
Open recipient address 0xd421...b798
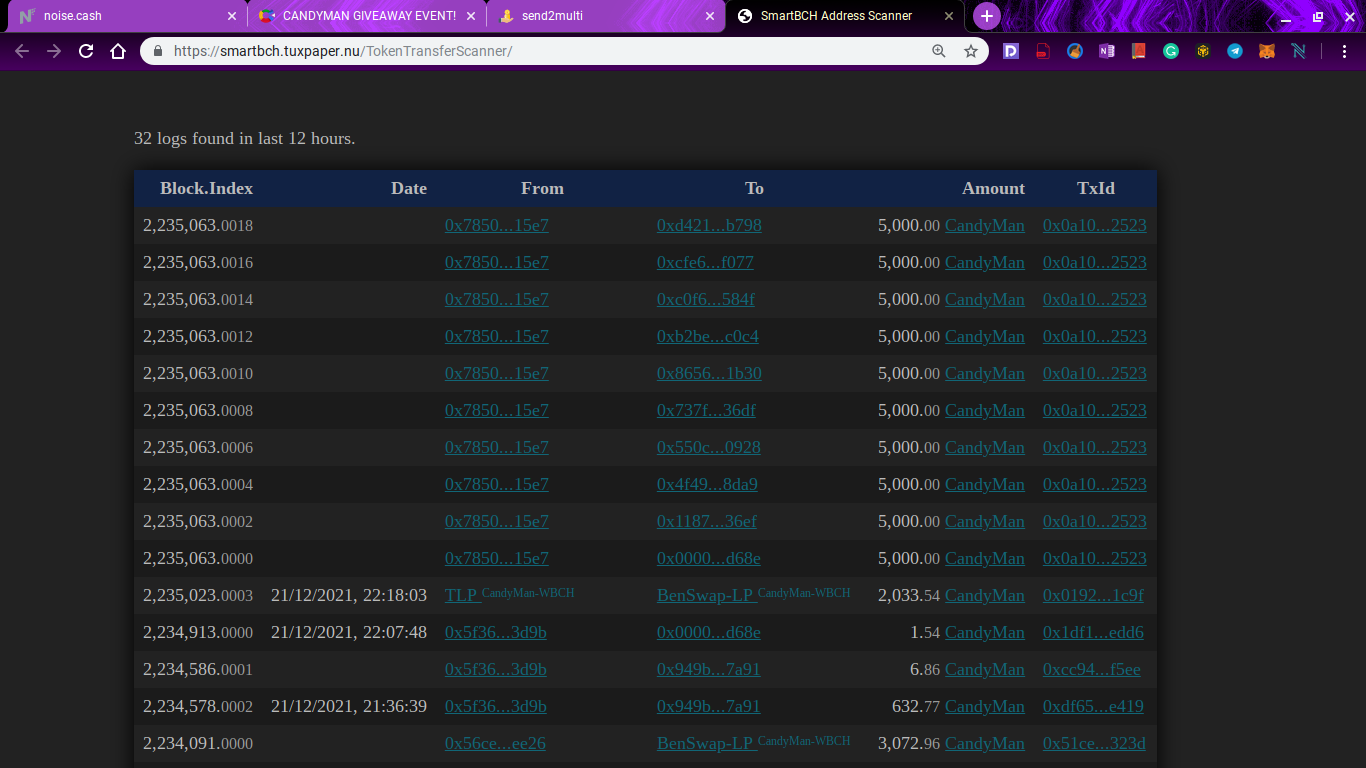coord(709,225)
